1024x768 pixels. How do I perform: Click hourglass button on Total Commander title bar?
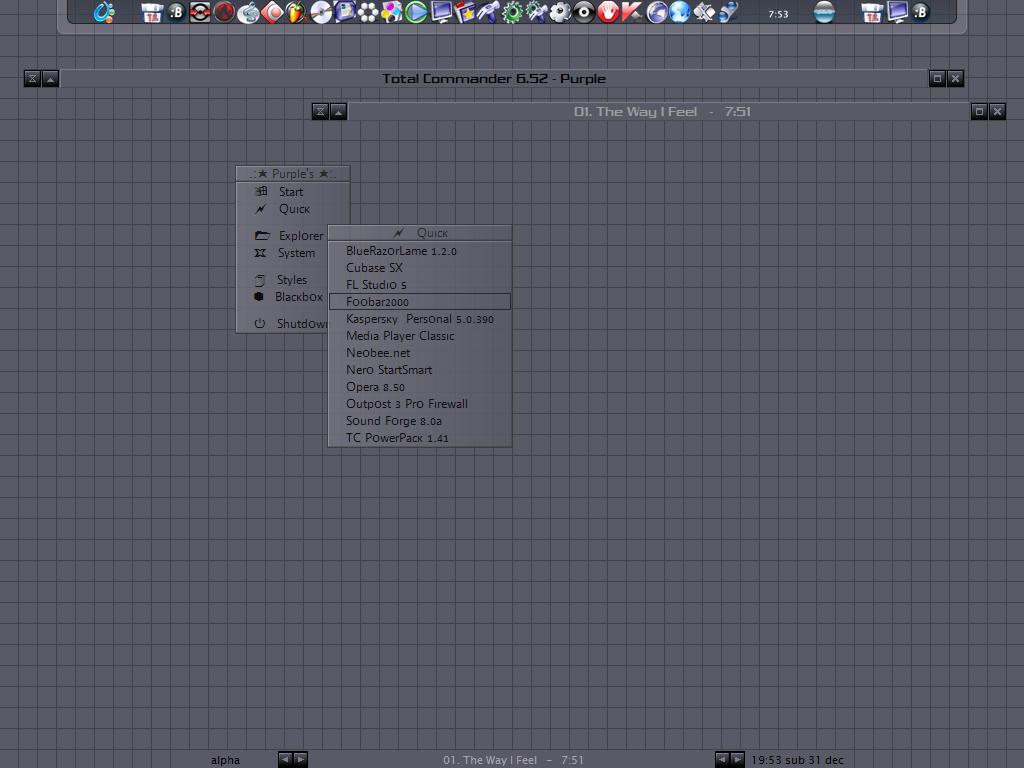32,79
